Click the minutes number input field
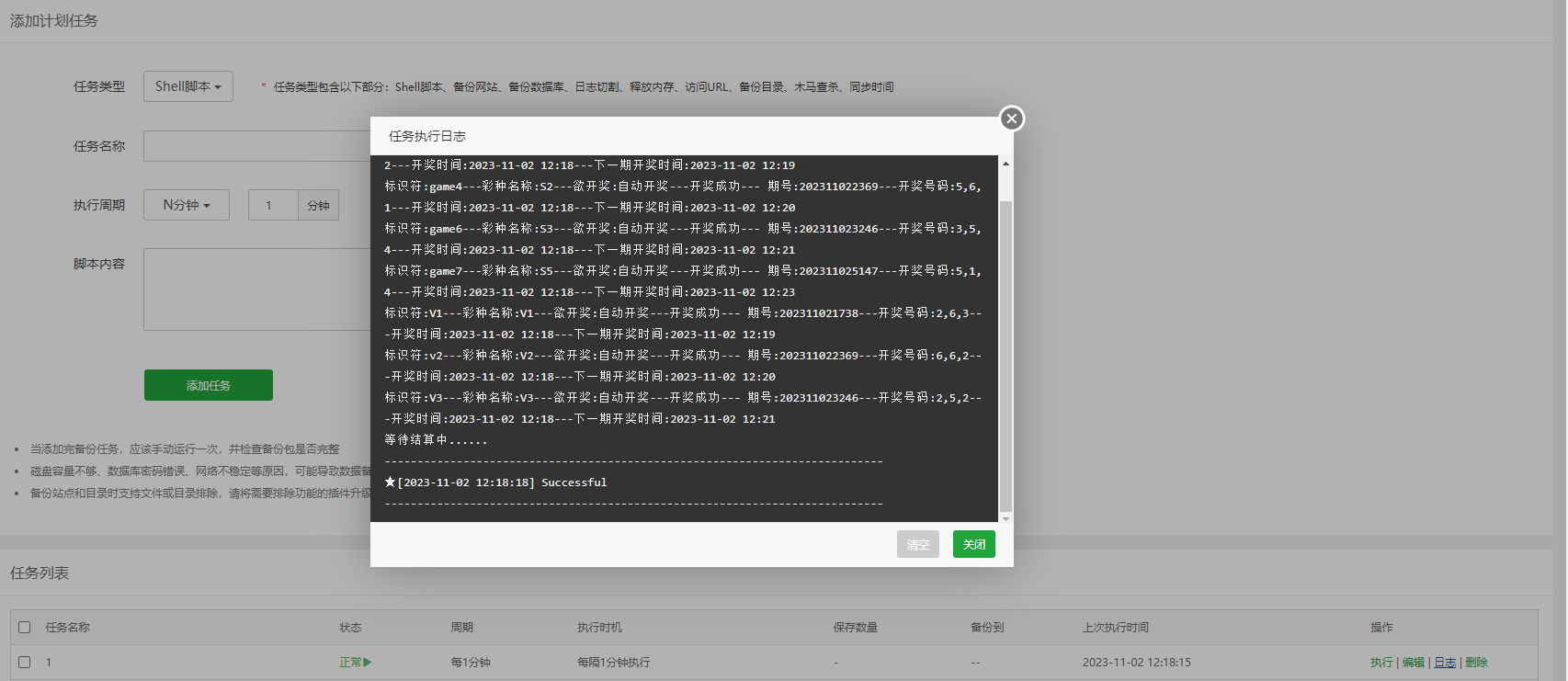The width and height of the screenshot is (1568, 681). 273,205
